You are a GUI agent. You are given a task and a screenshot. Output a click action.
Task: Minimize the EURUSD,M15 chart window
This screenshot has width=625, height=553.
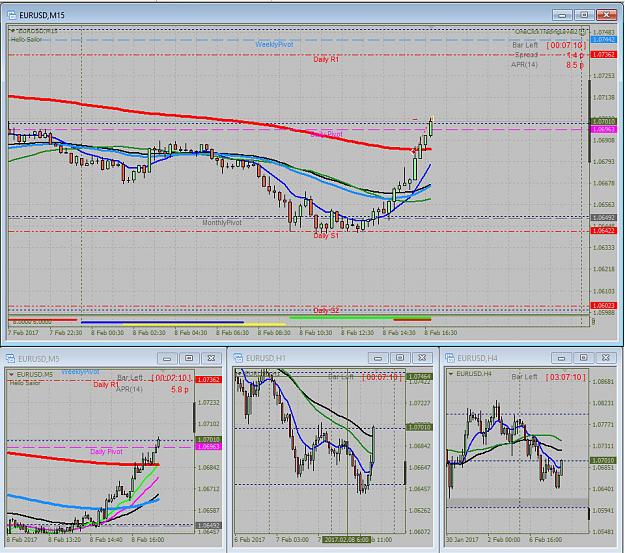point(562,15)
